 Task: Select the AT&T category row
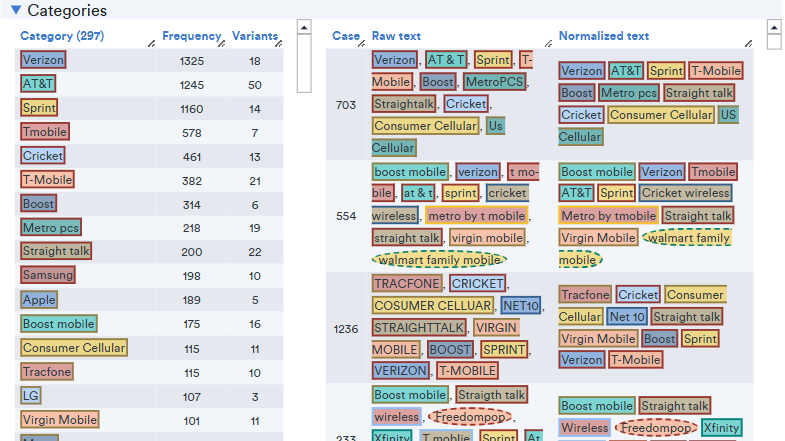point(38,84)
